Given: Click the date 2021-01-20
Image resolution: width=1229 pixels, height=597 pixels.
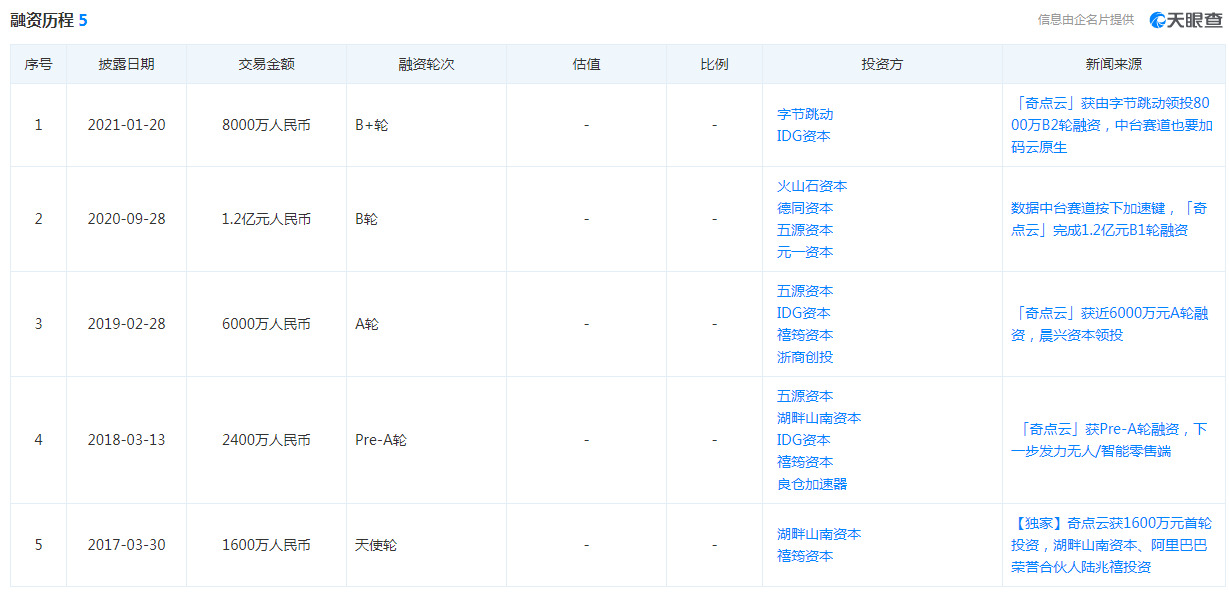Looking at the screenshot, I should (x=127, y=125).
